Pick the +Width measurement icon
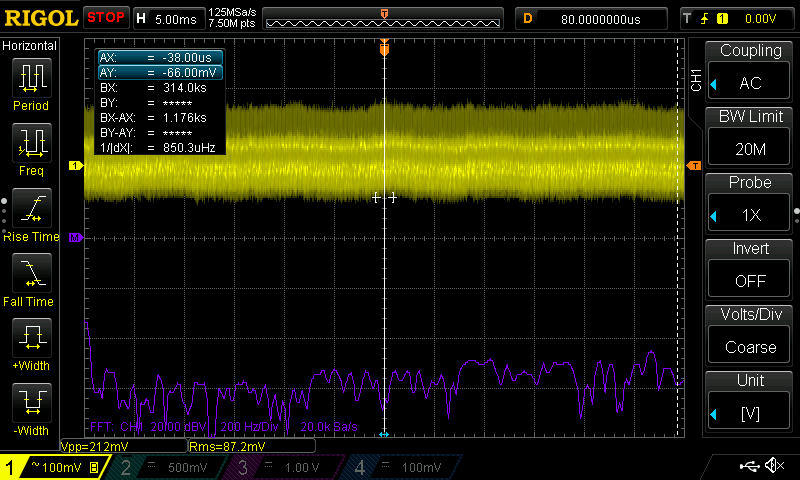 pos(32,338)
